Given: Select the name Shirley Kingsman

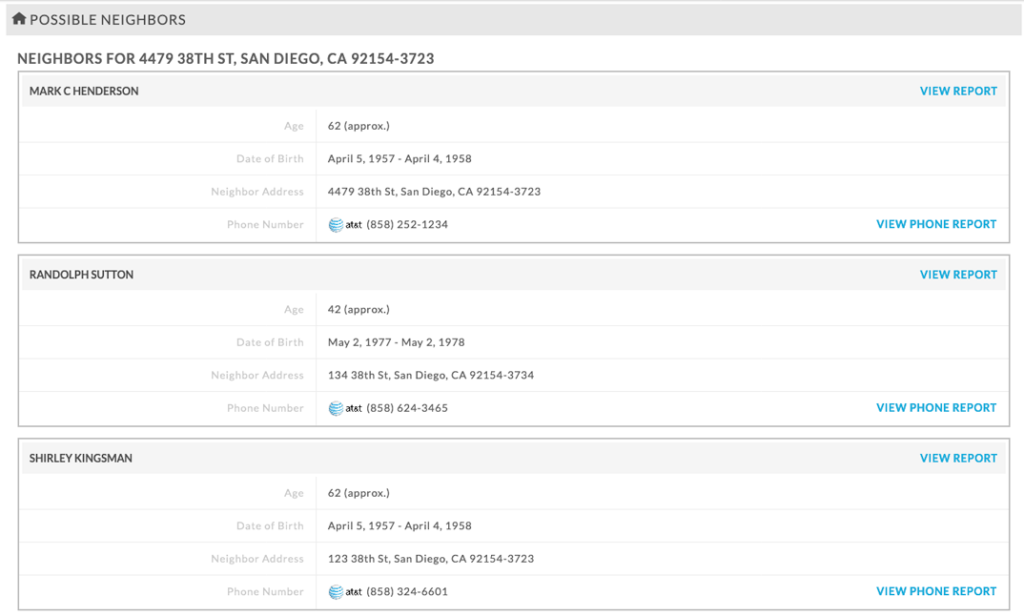Looking at the screenshot, I should pos(80,459).
